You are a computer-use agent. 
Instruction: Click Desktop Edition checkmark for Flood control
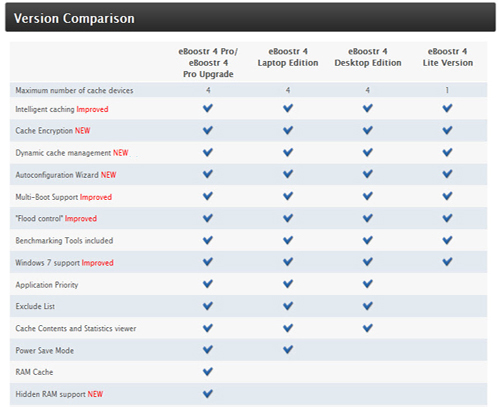(368, 218)
